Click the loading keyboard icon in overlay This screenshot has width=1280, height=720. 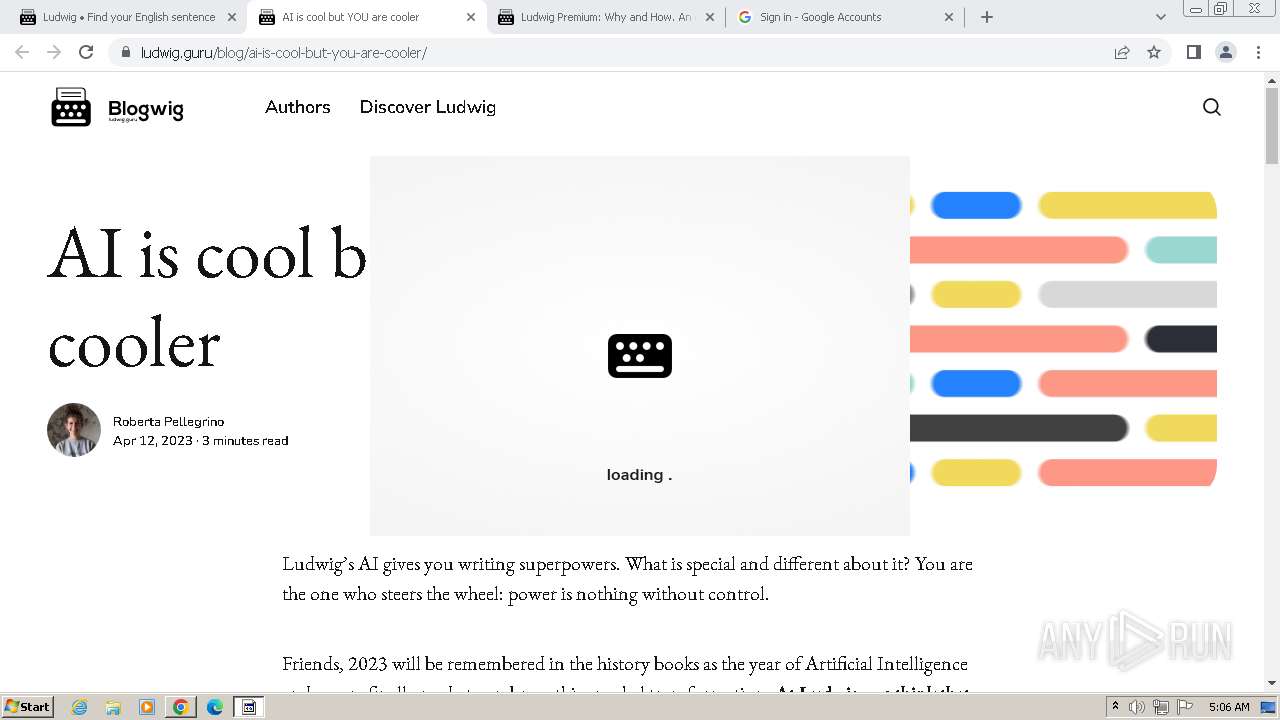point(640,356)
